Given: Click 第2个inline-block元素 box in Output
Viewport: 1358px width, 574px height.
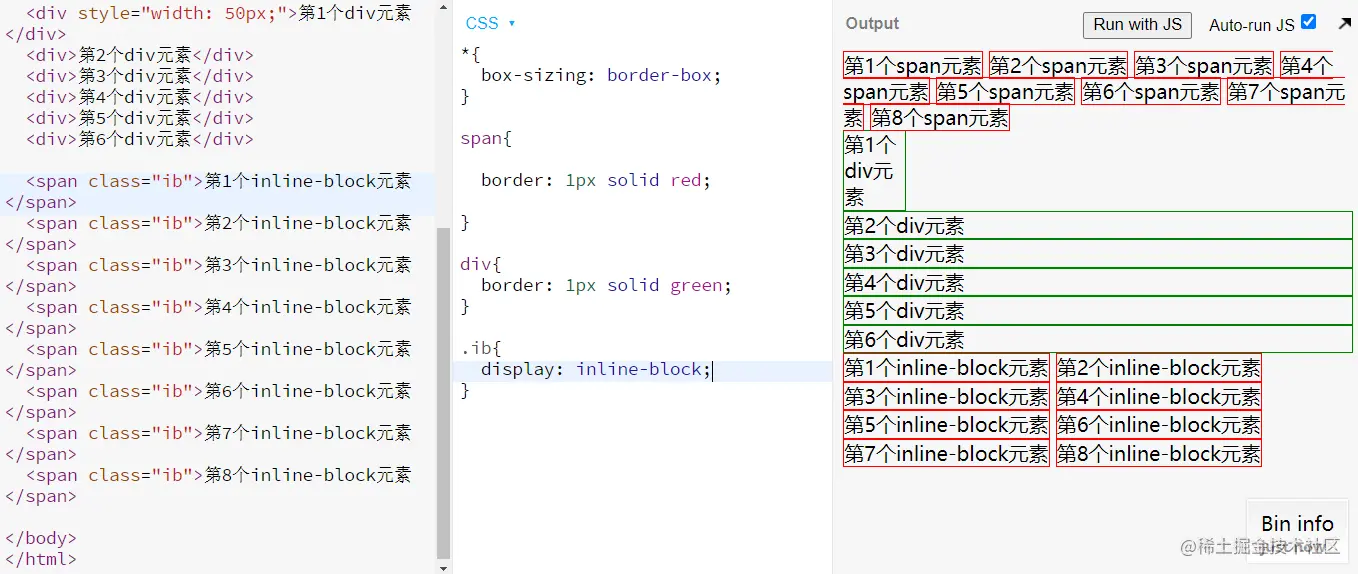Looking at the screenshot, I should pyautogui.click(x=1158, y=368).
